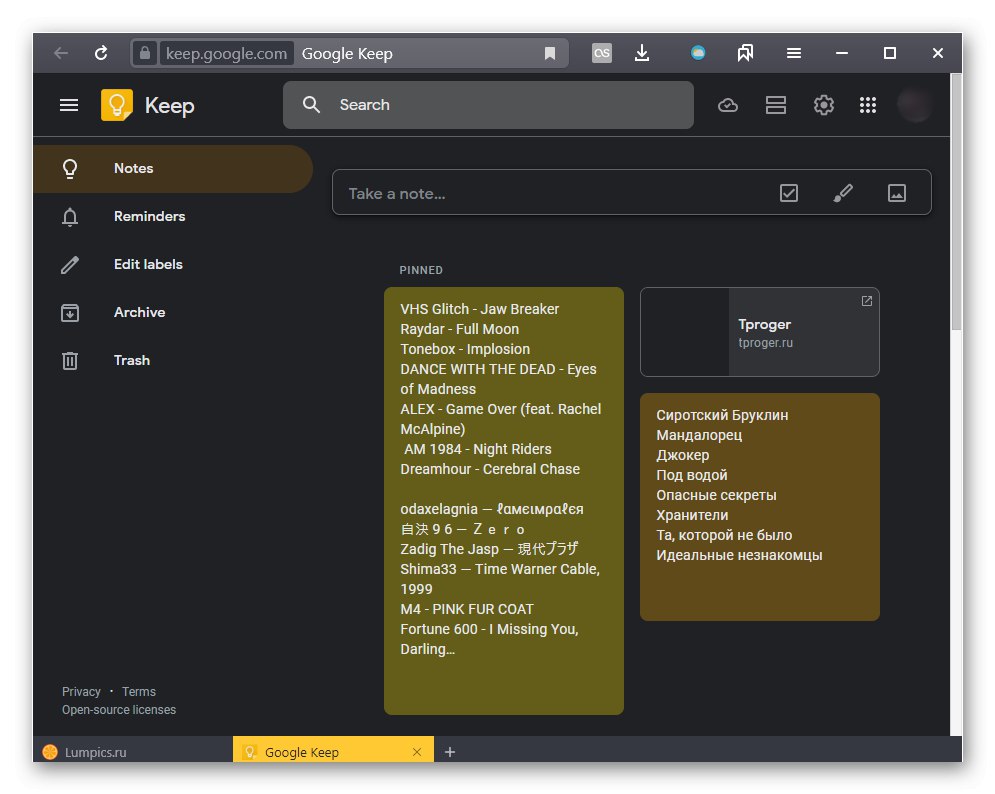Click 'Raydar - Full Moon' line
This screenshot has height=794, width=995.
click(459, 329)
